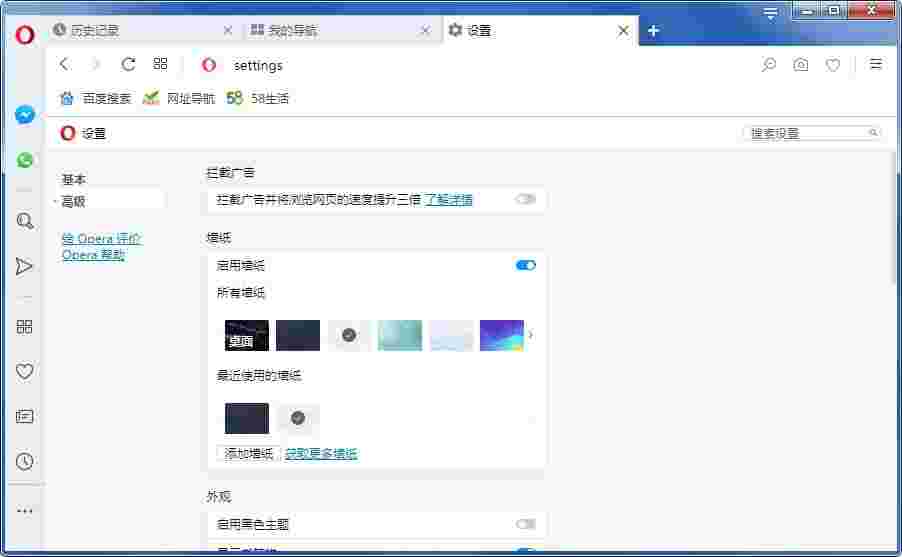Open sidebar instant search magnifier

point(25,221)
